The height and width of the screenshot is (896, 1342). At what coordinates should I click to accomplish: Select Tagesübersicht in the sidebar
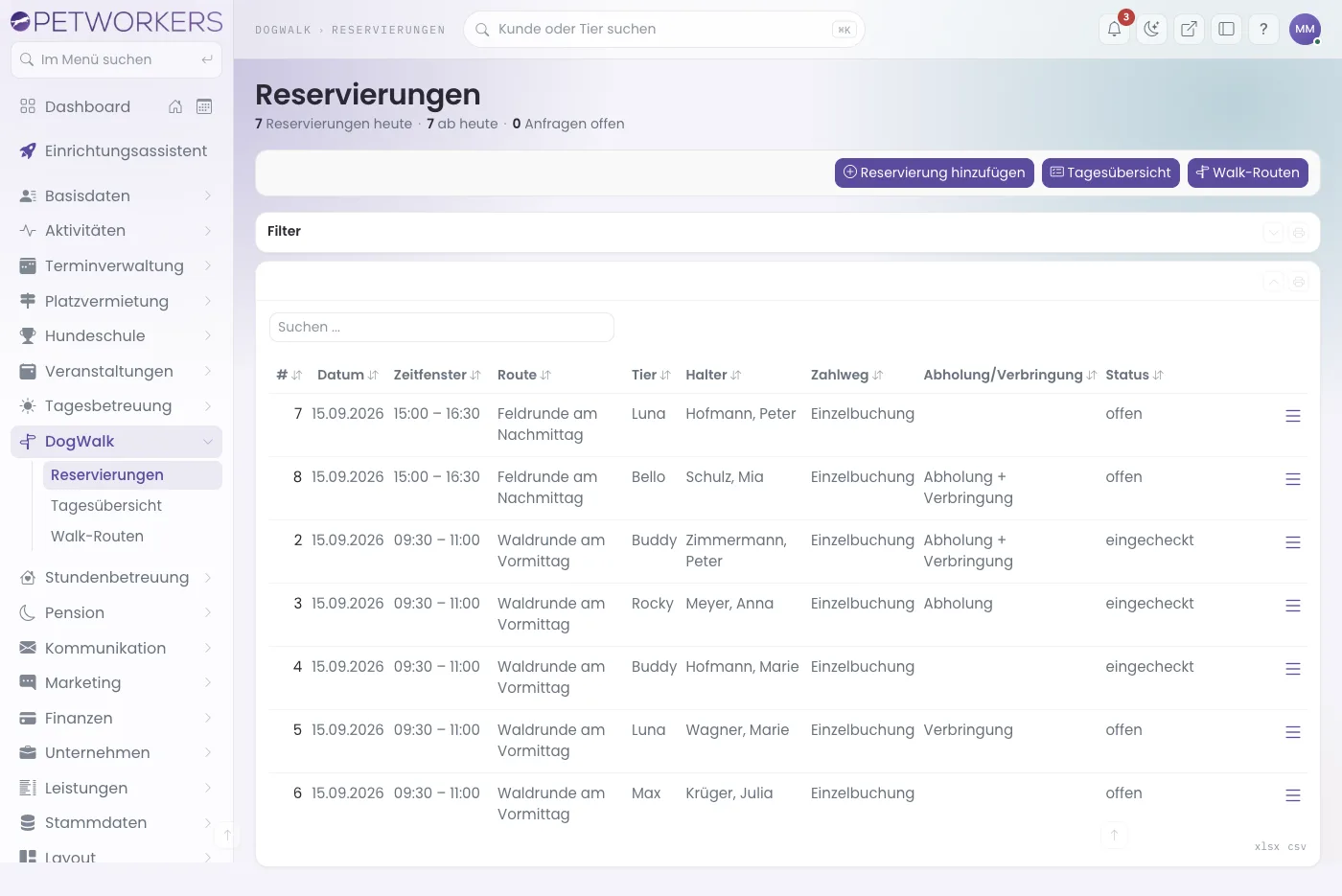click(x=106, y=506)
